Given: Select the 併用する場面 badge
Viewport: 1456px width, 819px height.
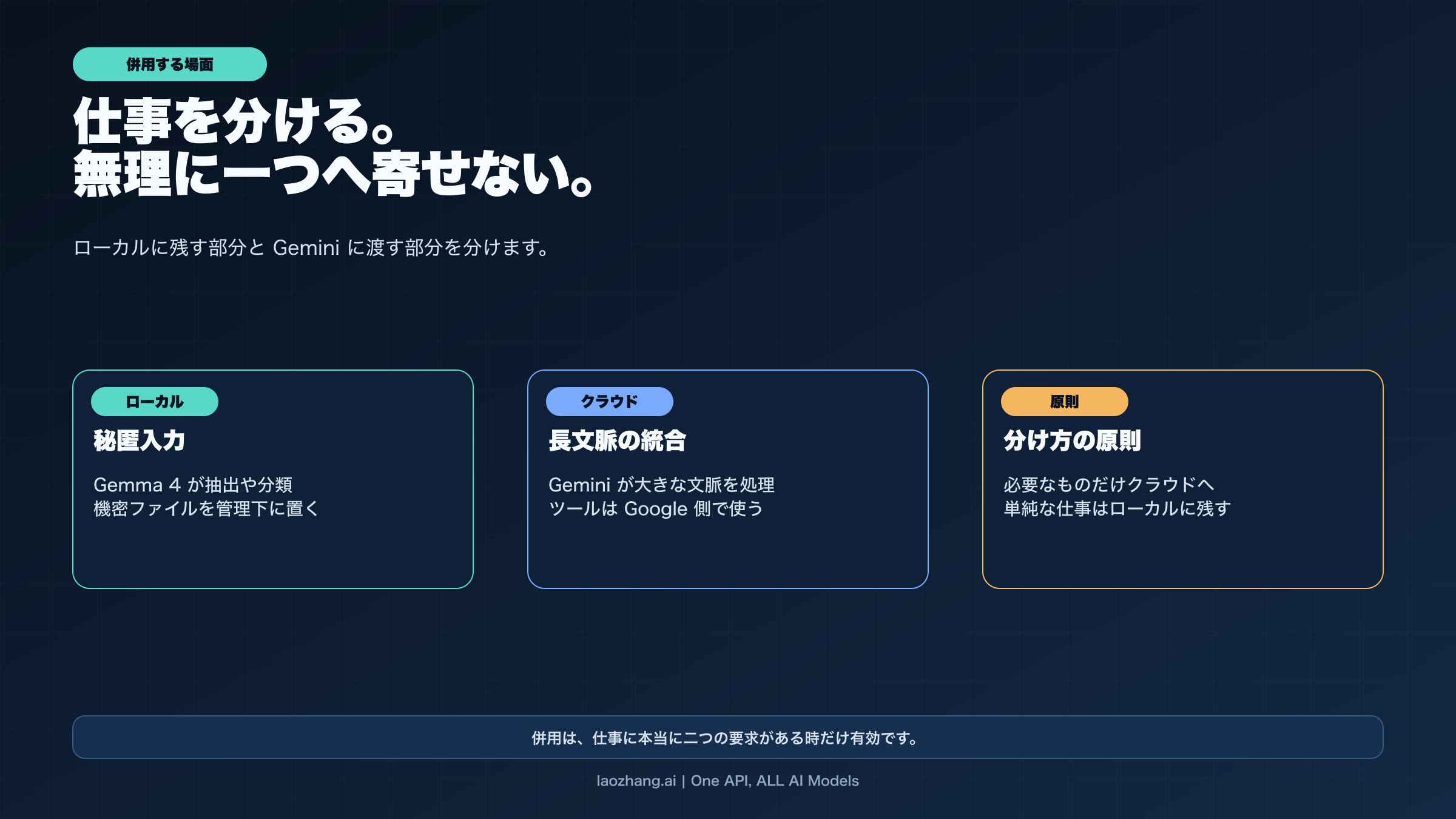Looking at the screenshot, I should click(170, 63).
